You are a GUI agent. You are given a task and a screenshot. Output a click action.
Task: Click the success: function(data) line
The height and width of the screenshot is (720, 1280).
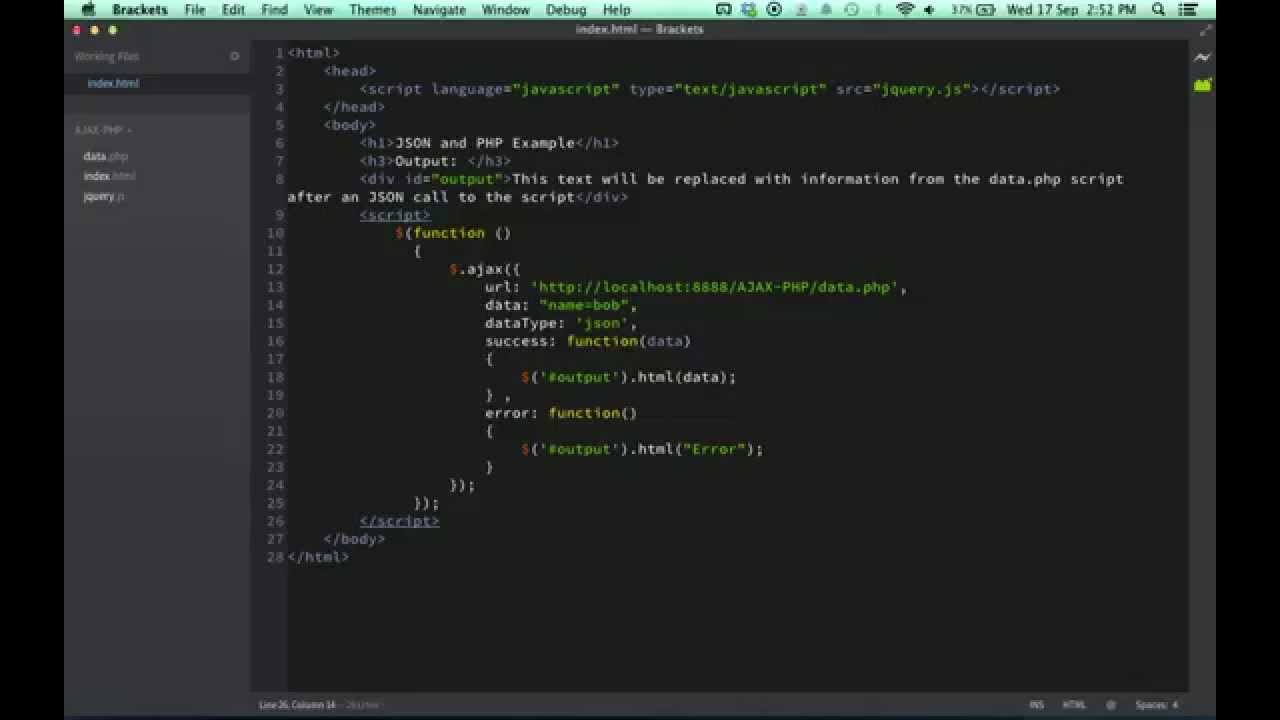point(588,341)
